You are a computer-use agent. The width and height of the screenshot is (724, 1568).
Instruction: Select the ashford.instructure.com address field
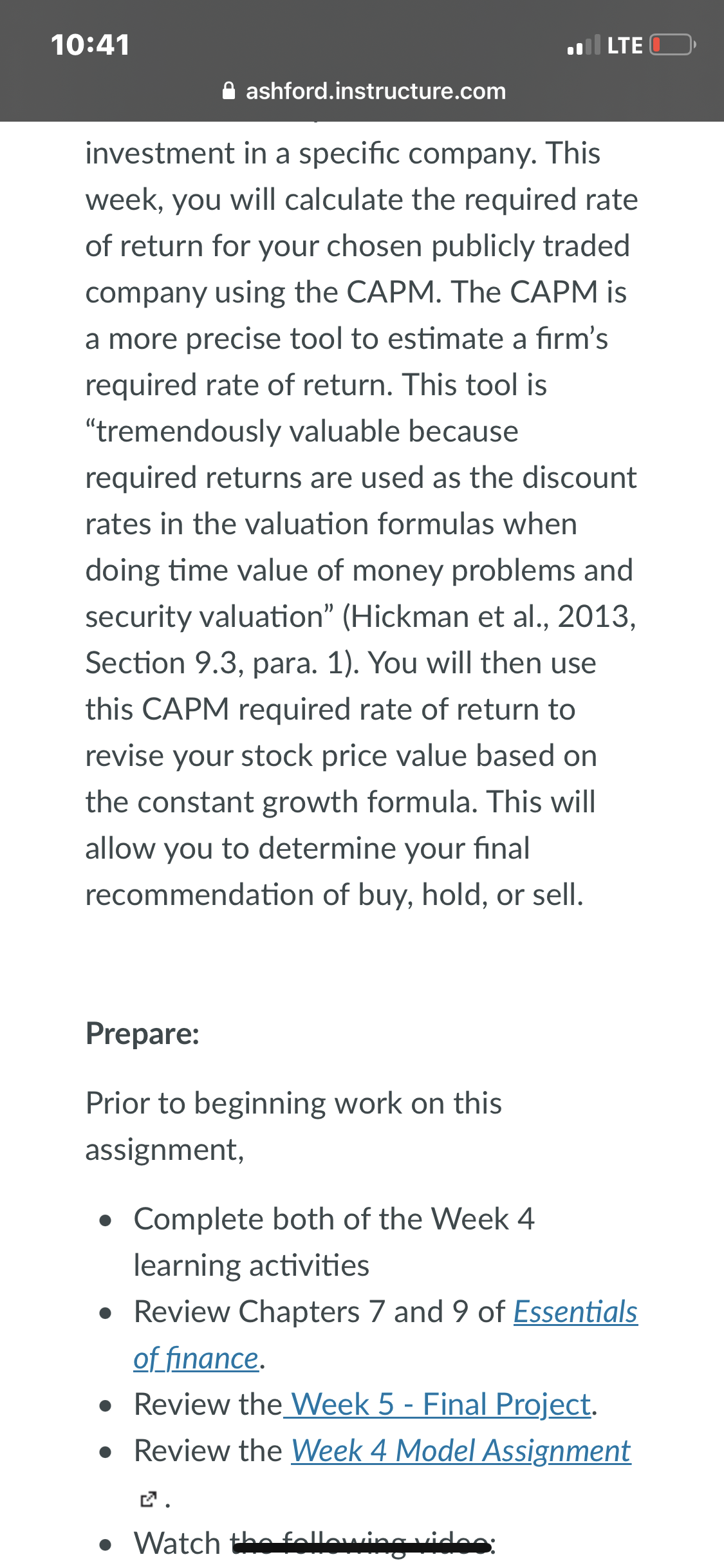click(364, 91)
